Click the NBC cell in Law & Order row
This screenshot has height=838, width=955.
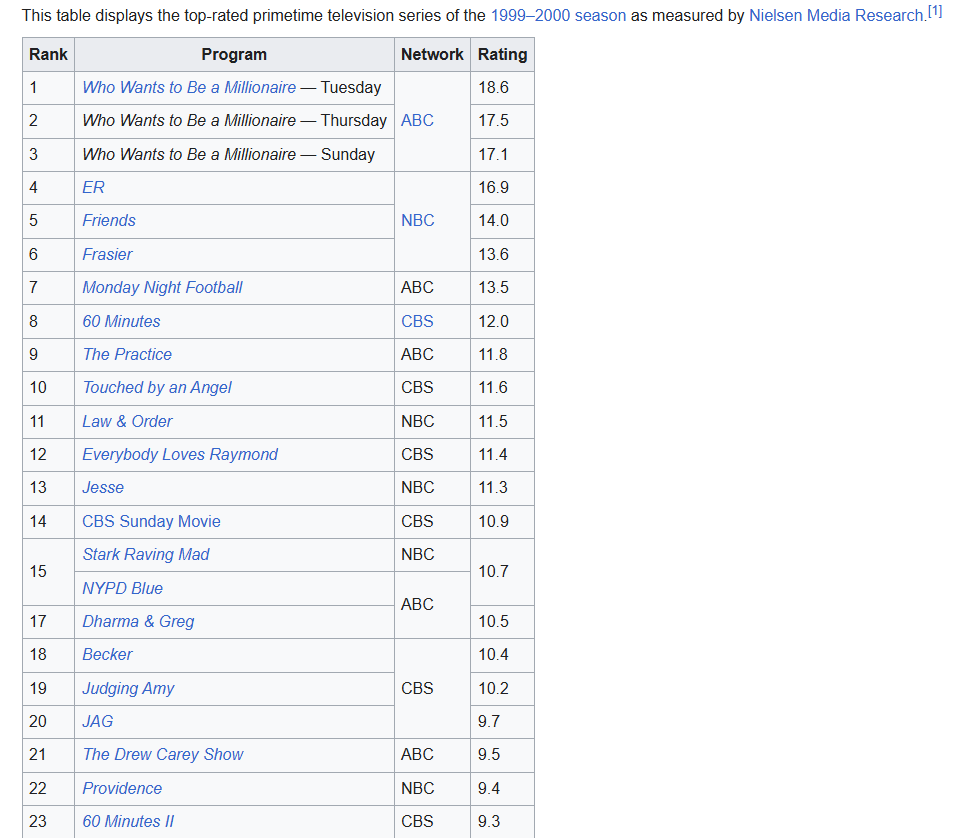pyautogui.click(x=432, y=421)
